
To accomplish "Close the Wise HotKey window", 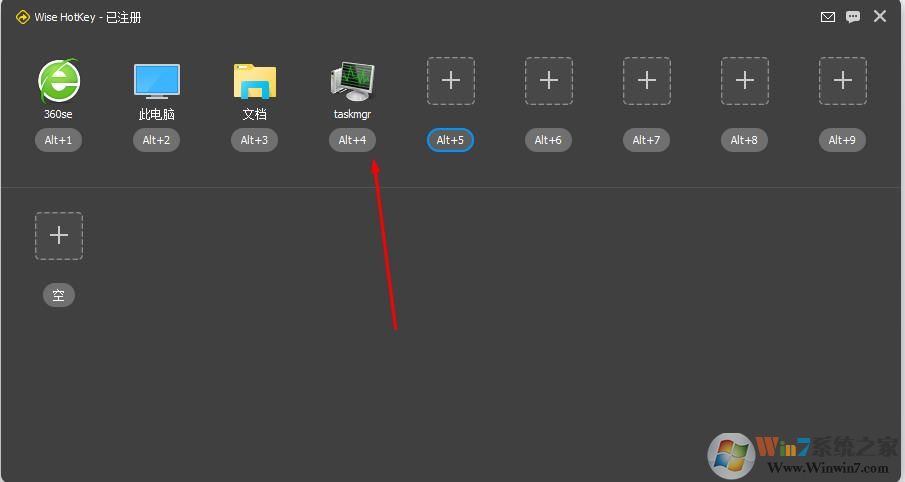I will 880,16.
